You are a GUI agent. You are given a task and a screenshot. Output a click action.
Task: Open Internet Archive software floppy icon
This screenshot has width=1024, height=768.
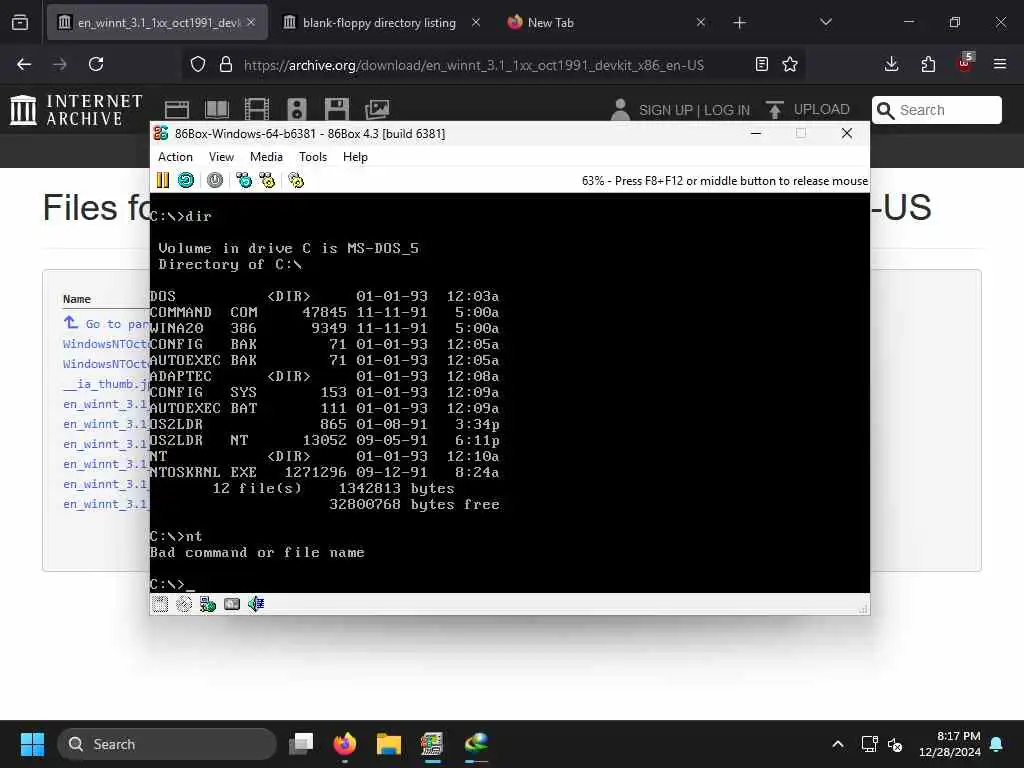(337, 110)
